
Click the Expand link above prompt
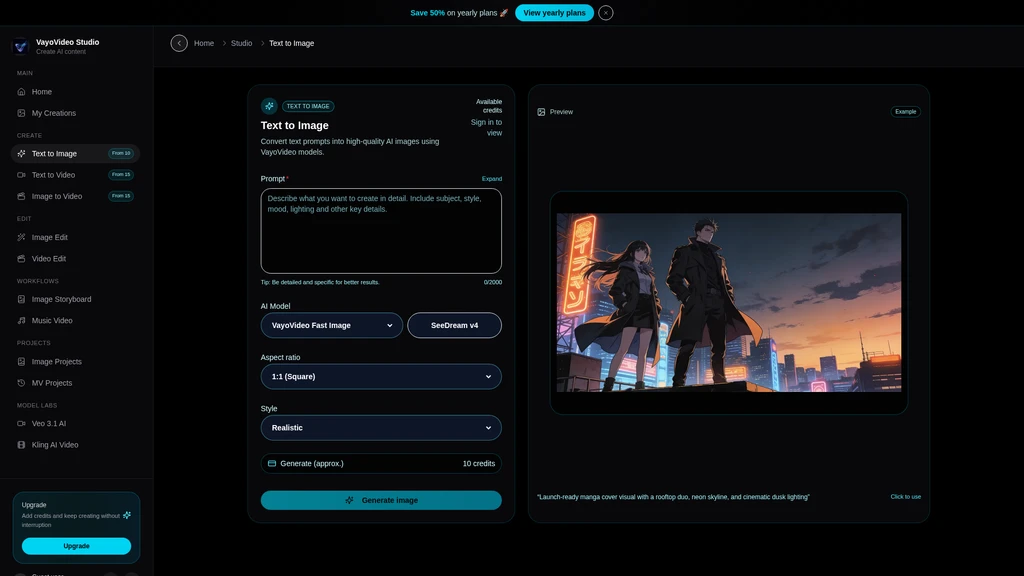(x=492, y=179)
